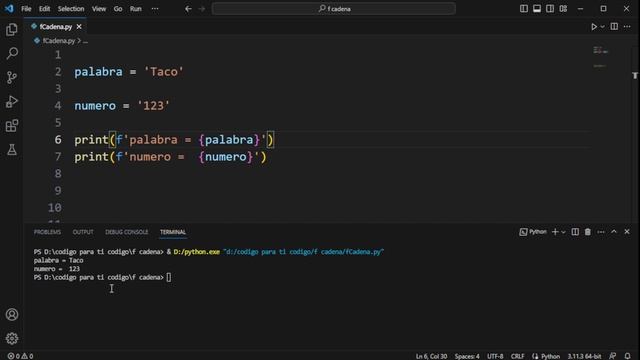Viewport: 640px width, 360px height.
Task: Click the code minimap preview
Action: pos(600,56)
